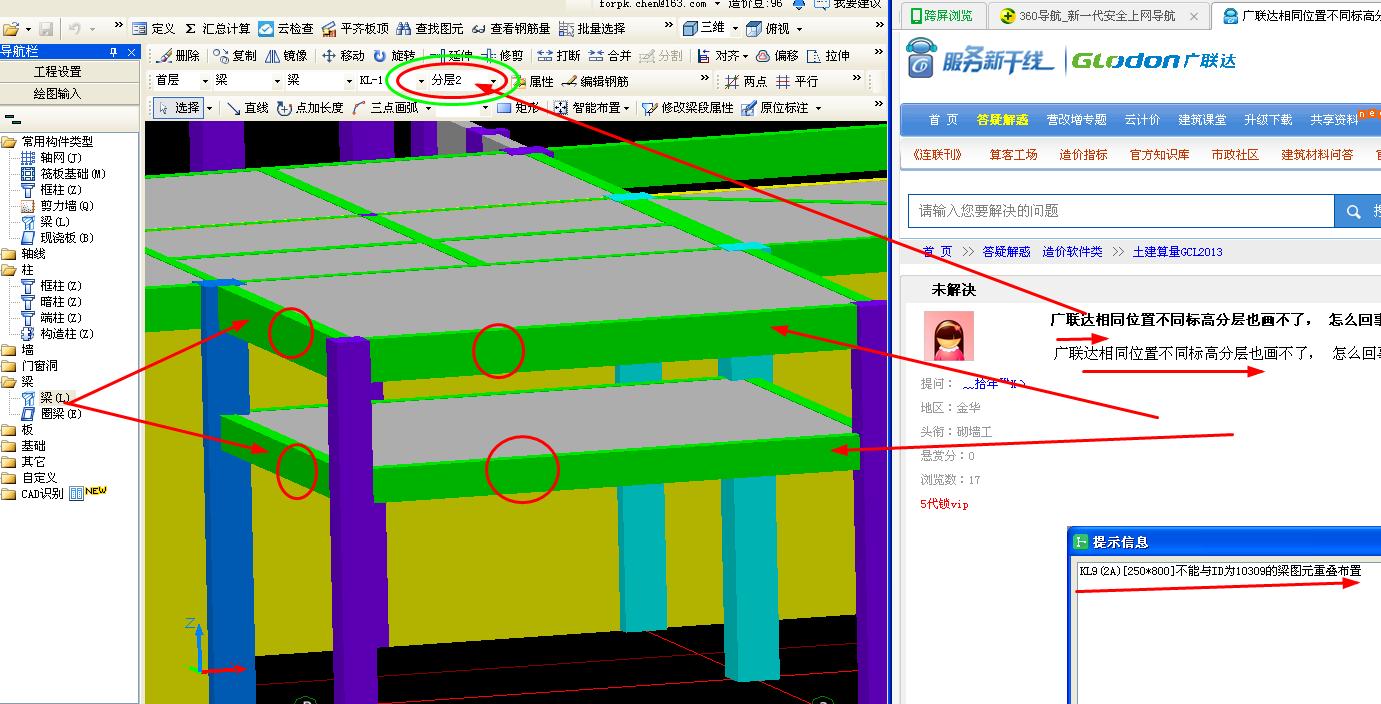
Task: Select the 旋转 rotate tool
Action: coord(394,56)
